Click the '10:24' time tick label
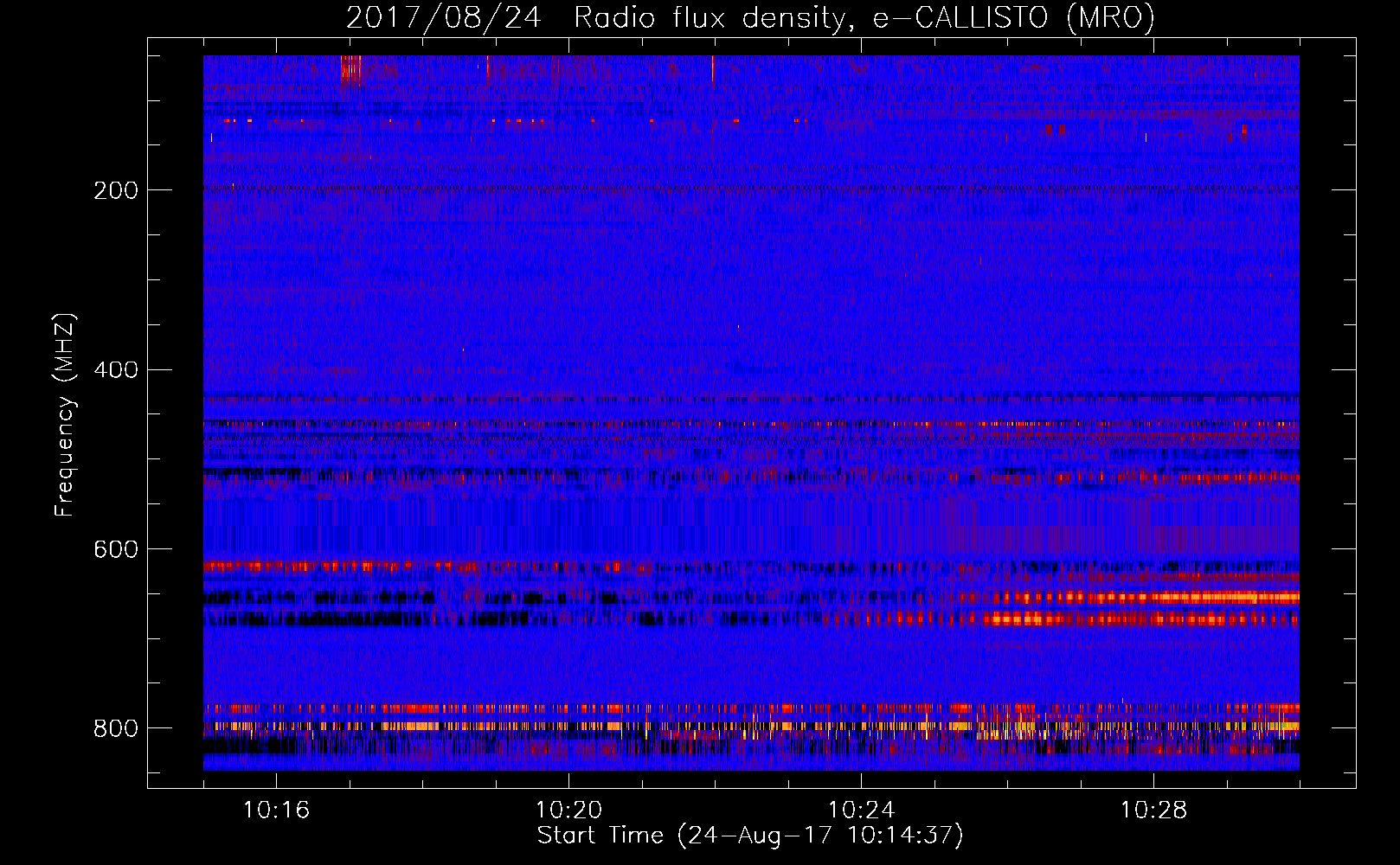 point(861,811)
